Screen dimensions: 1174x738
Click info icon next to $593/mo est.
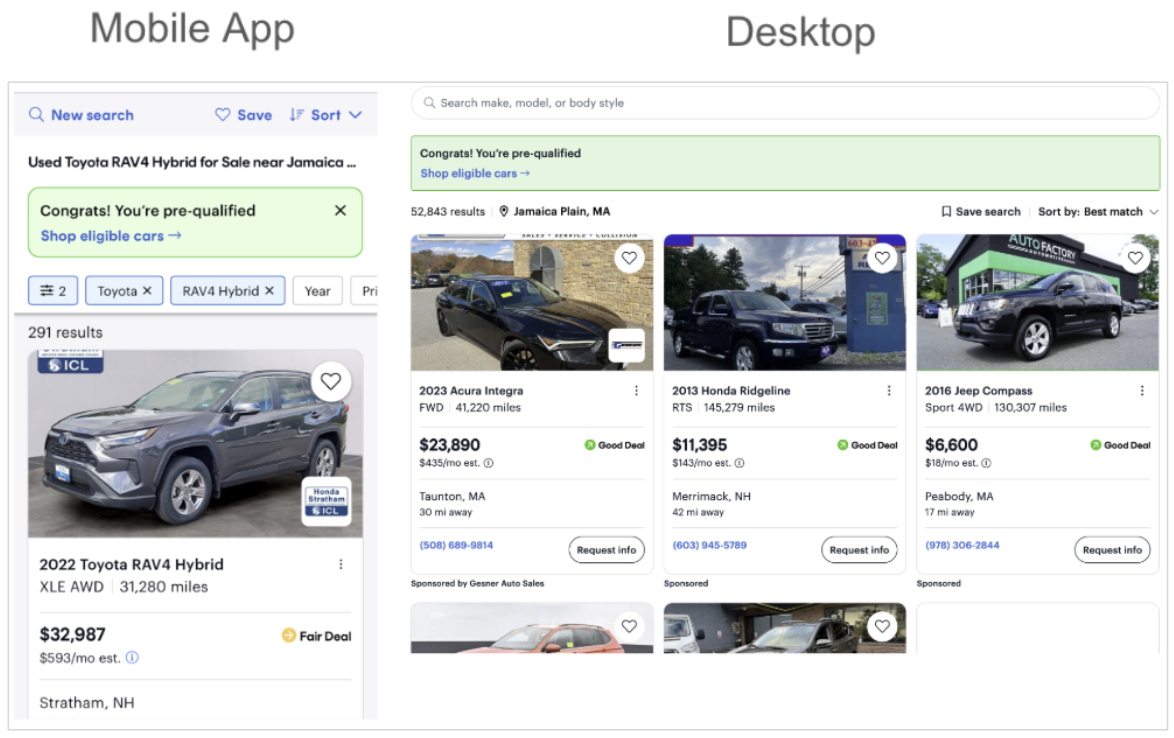133,657
